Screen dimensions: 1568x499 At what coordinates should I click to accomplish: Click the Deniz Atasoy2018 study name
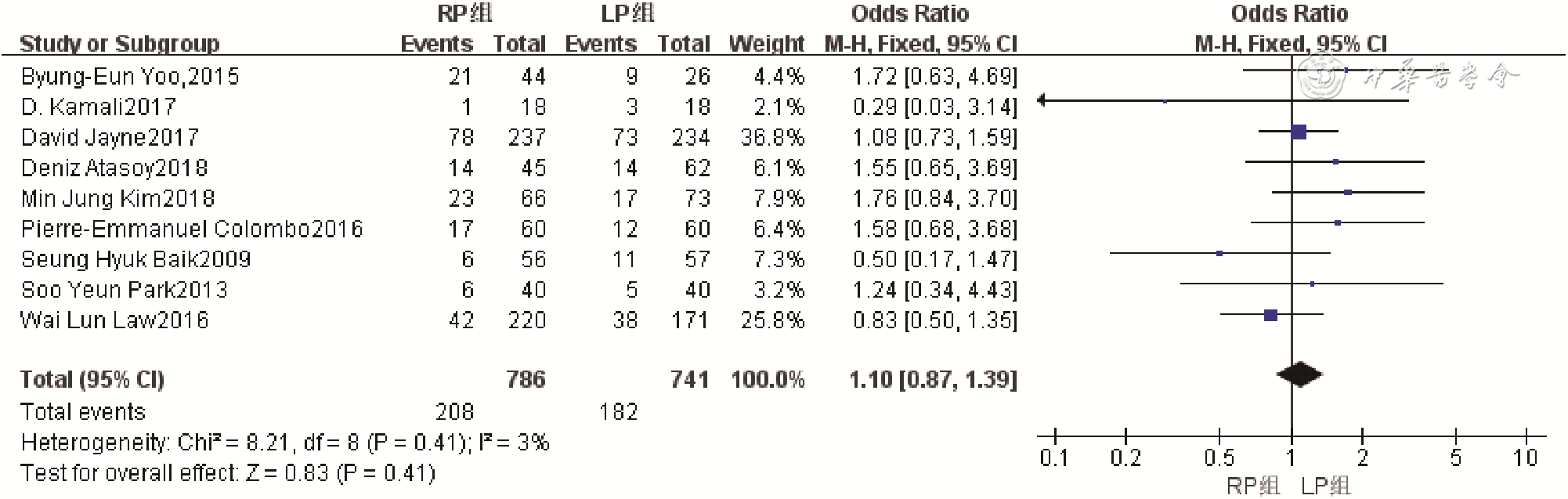click(114, 168)
